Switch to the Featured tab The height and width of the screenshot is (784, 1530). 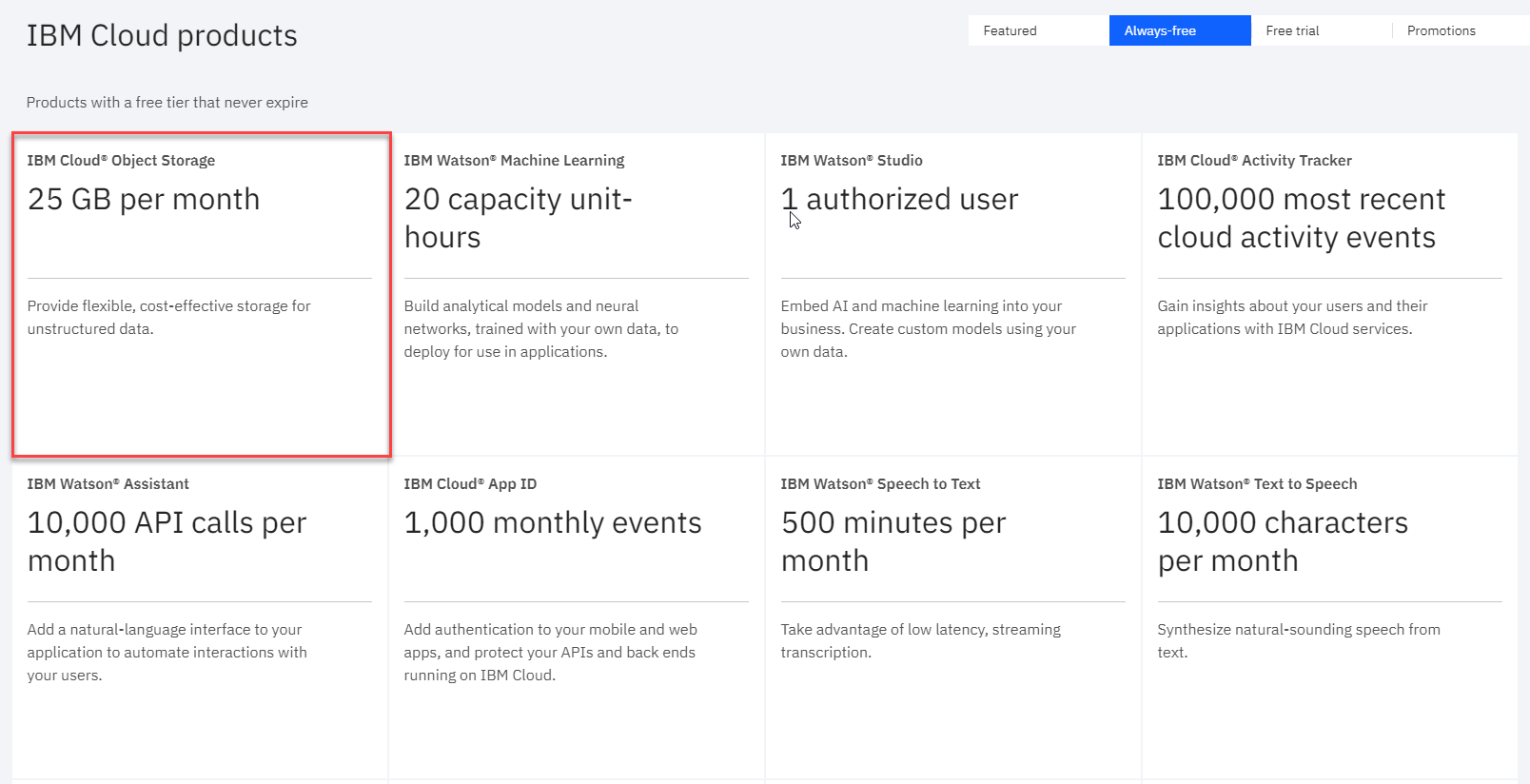[1039, 30]
